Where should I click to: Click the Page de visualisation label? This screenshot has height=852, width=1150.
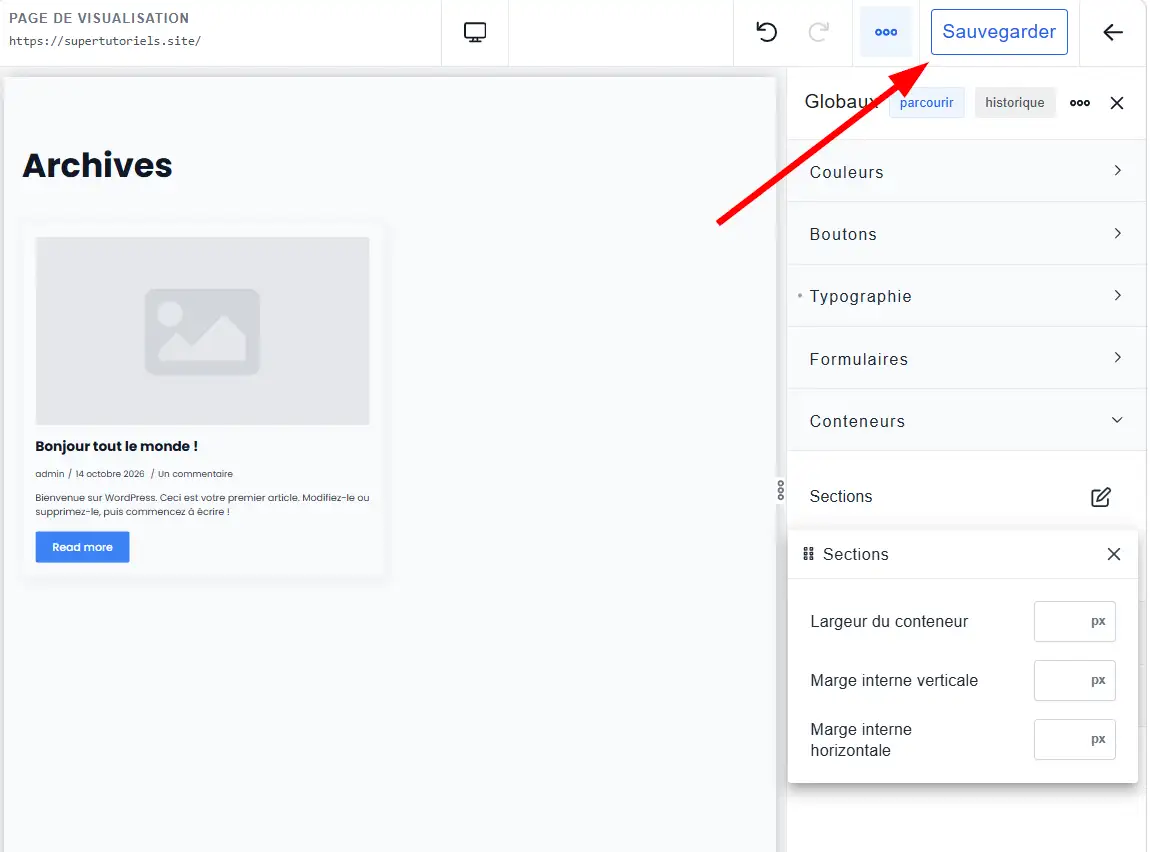[x=99, y=18]
